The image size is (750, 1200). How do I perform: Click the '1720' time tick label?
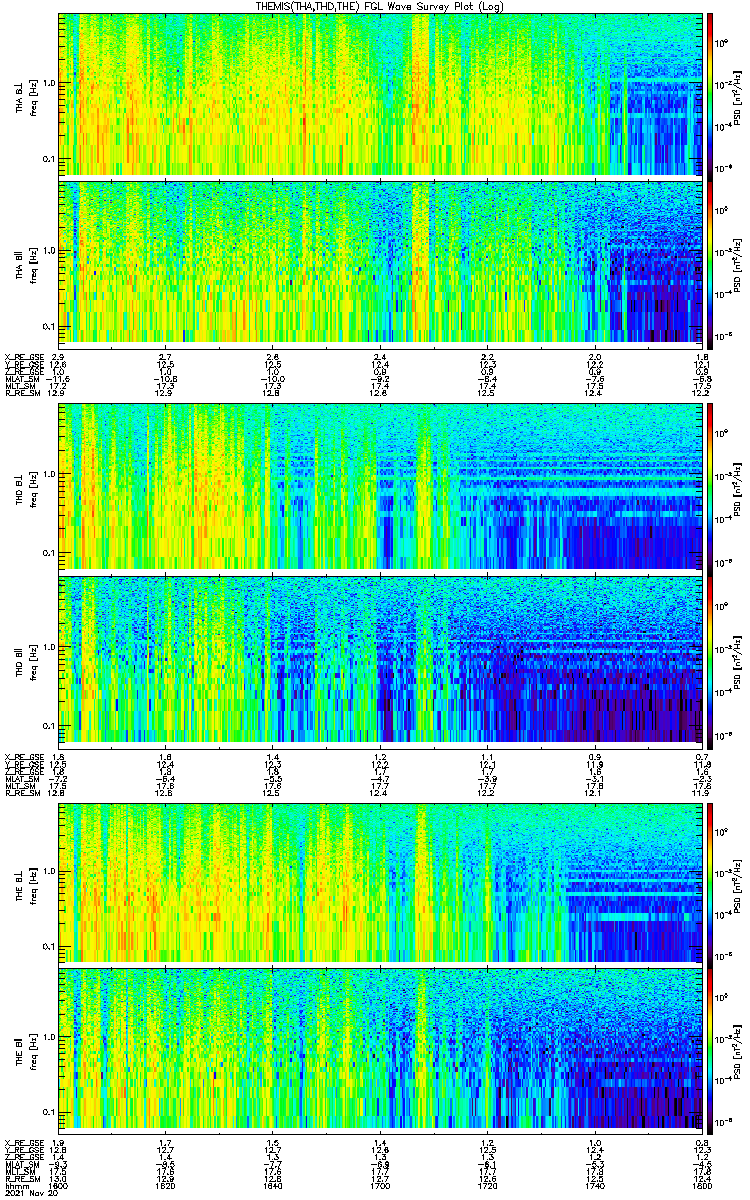[x=488, y=1185]
